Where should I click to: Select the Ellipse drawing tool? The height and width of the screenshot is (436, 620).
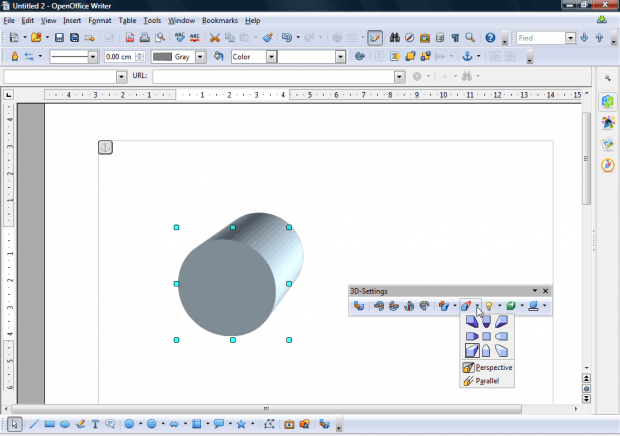pyautogui.click(x=65, y=424)
